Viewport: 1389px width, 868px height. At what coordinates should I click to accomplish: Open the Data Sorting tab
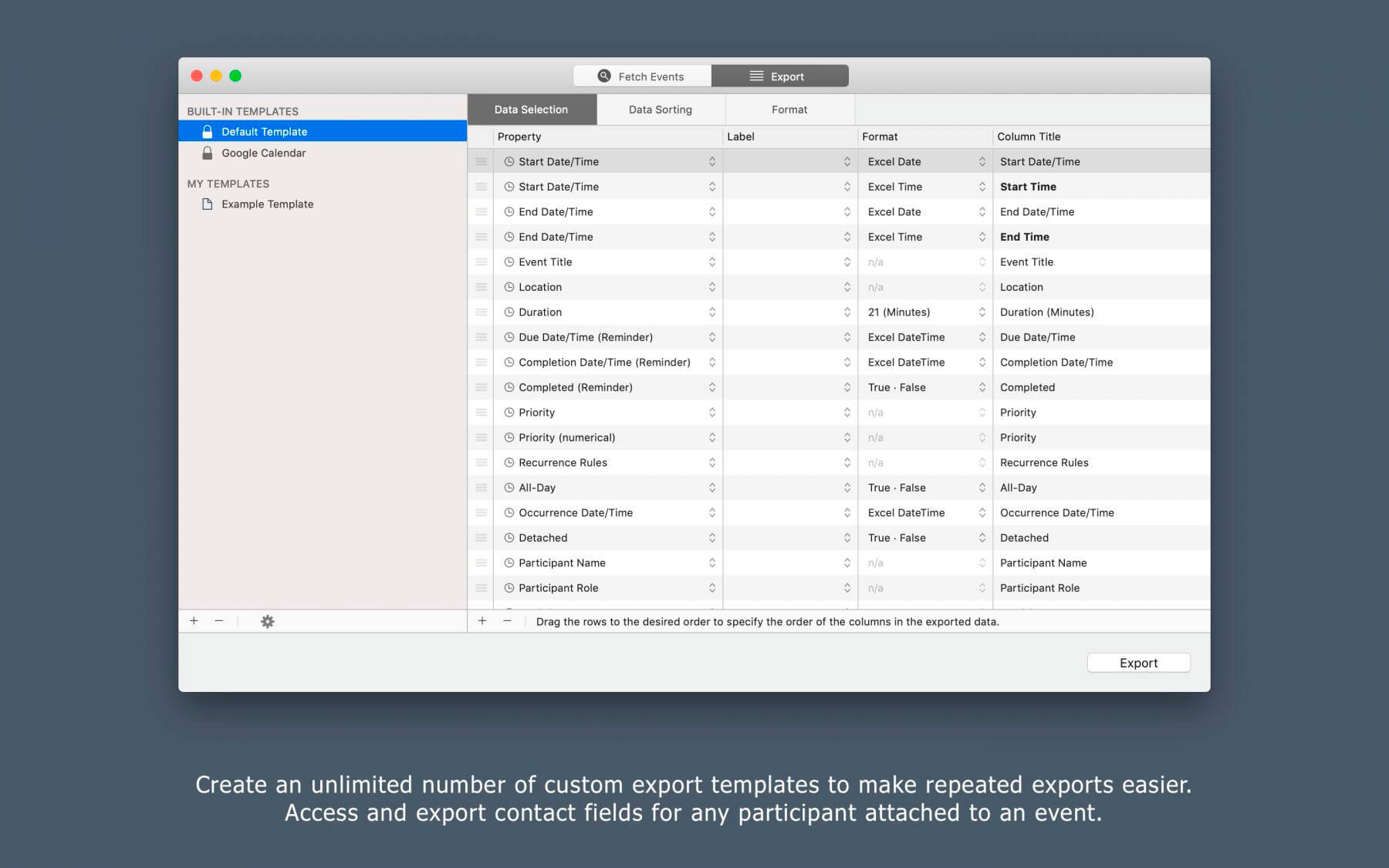[660, 110]
